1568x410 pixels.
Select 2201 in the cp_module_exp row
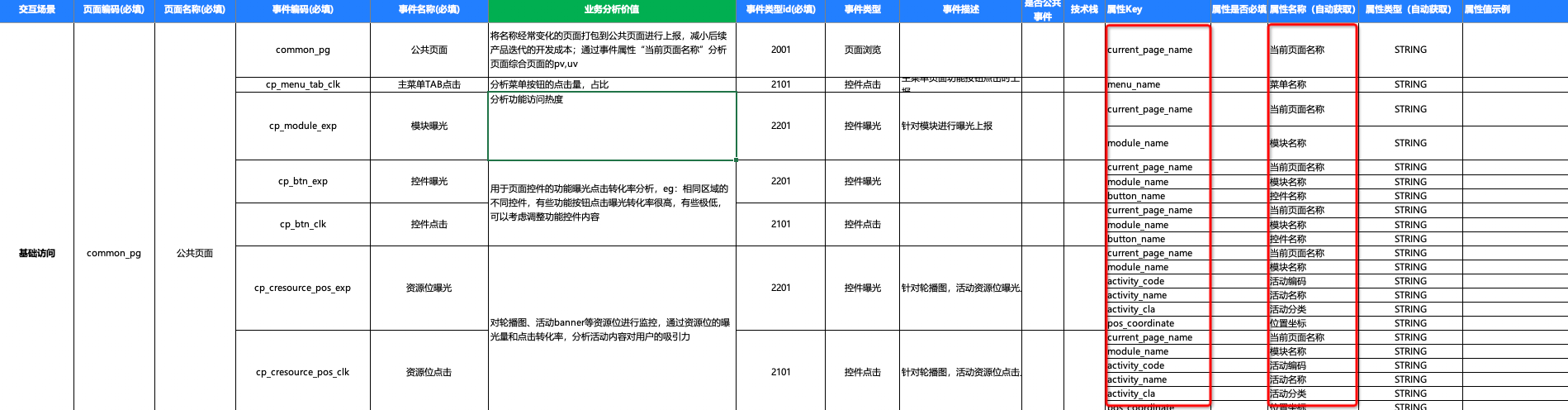[780, 126]
